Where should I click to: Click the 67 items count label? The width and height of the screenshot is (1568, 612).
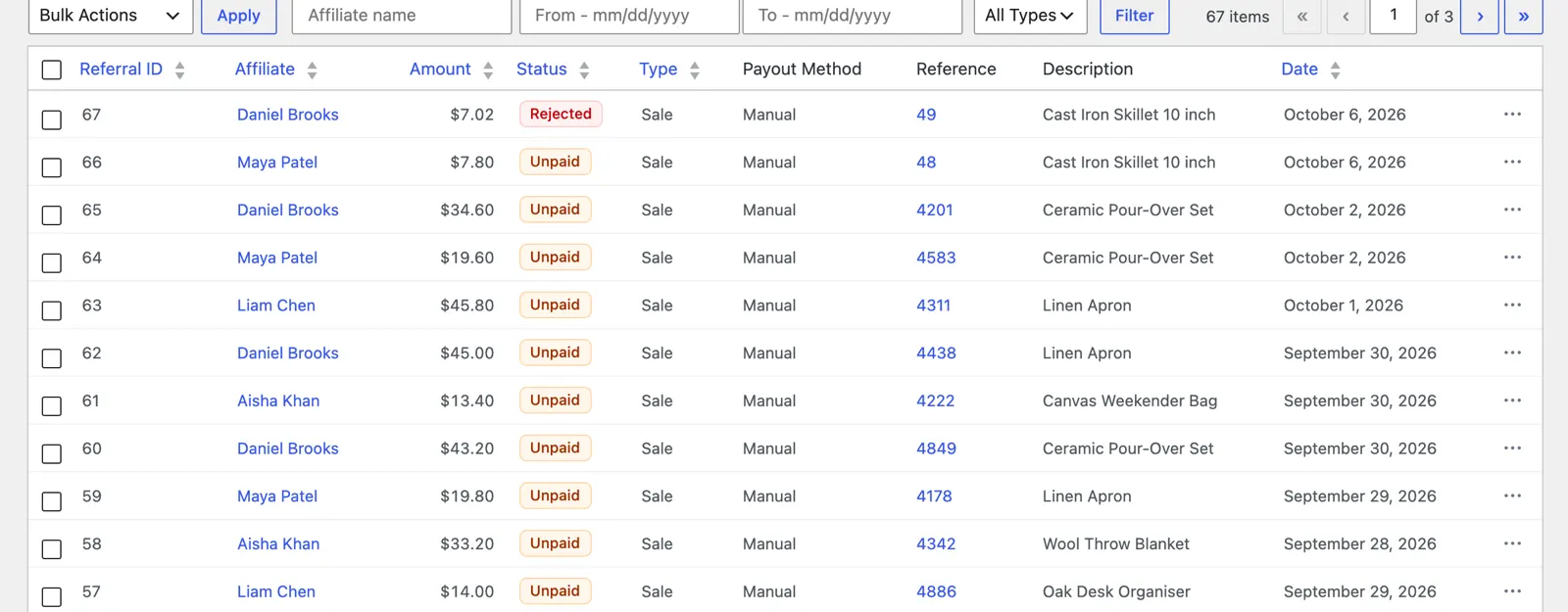pos(1237,17)
